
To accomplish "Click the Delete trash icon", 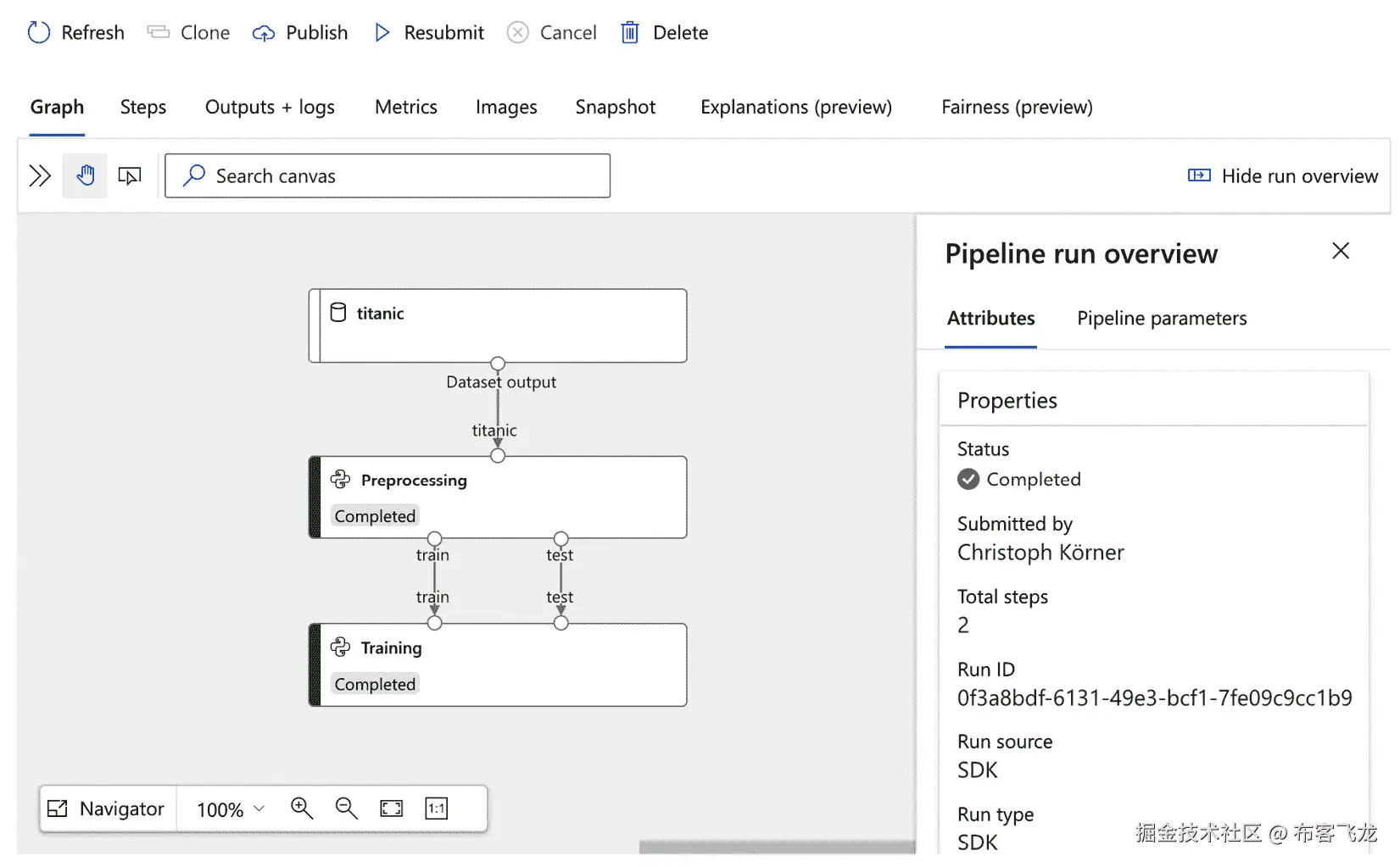I will (630, 33).
